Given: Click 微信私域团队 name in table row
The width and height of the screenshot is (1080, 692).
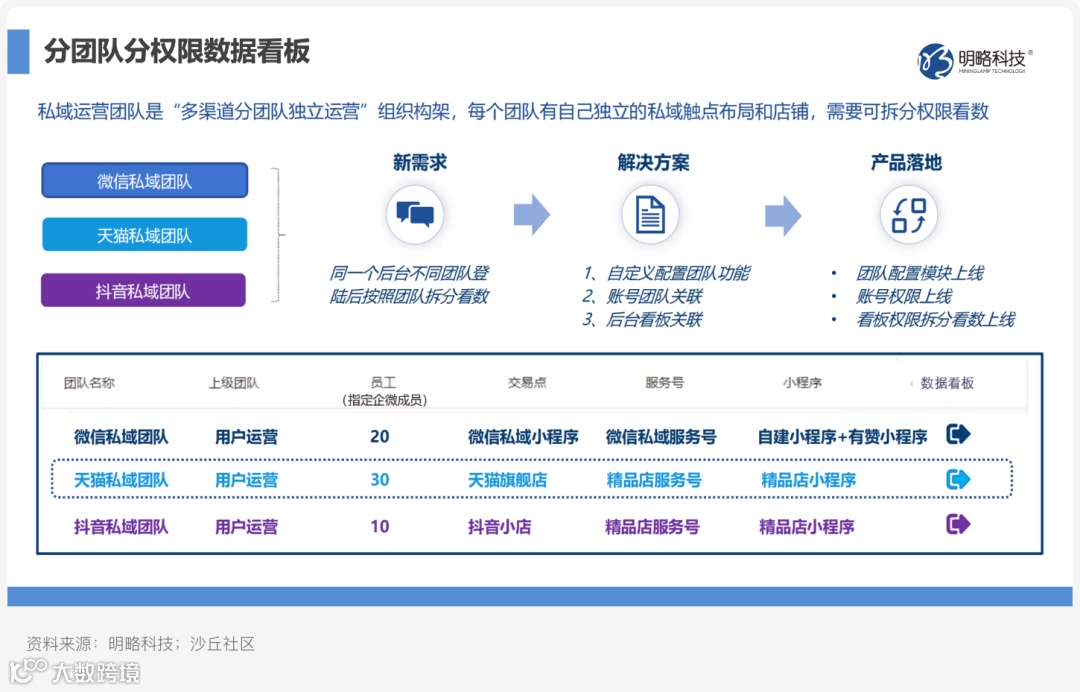Looking at the screenshot, I should click(x=121, y=437).
